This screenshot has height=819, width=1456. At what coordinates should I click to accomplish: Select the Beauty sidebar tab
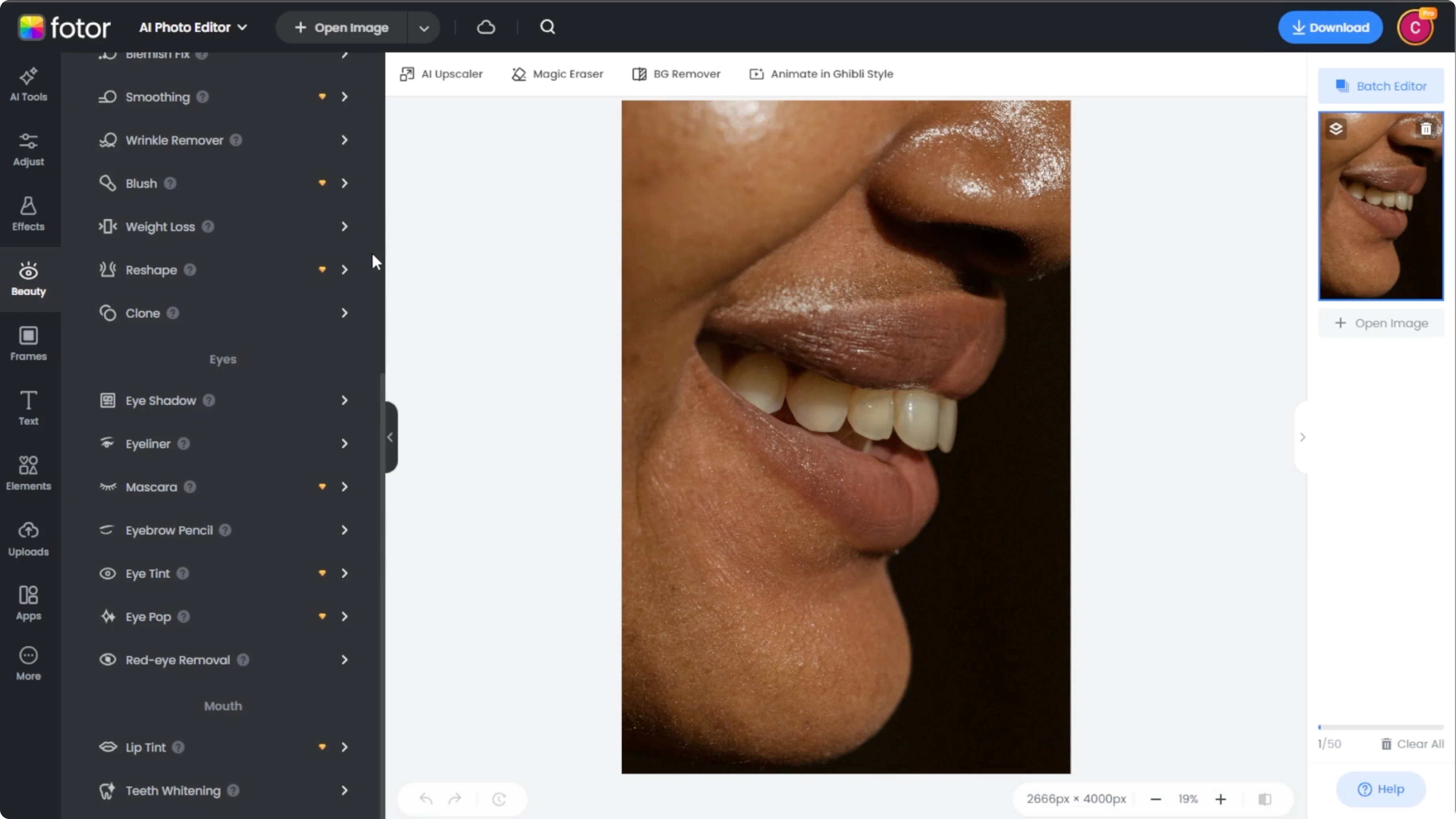point(28,279)
